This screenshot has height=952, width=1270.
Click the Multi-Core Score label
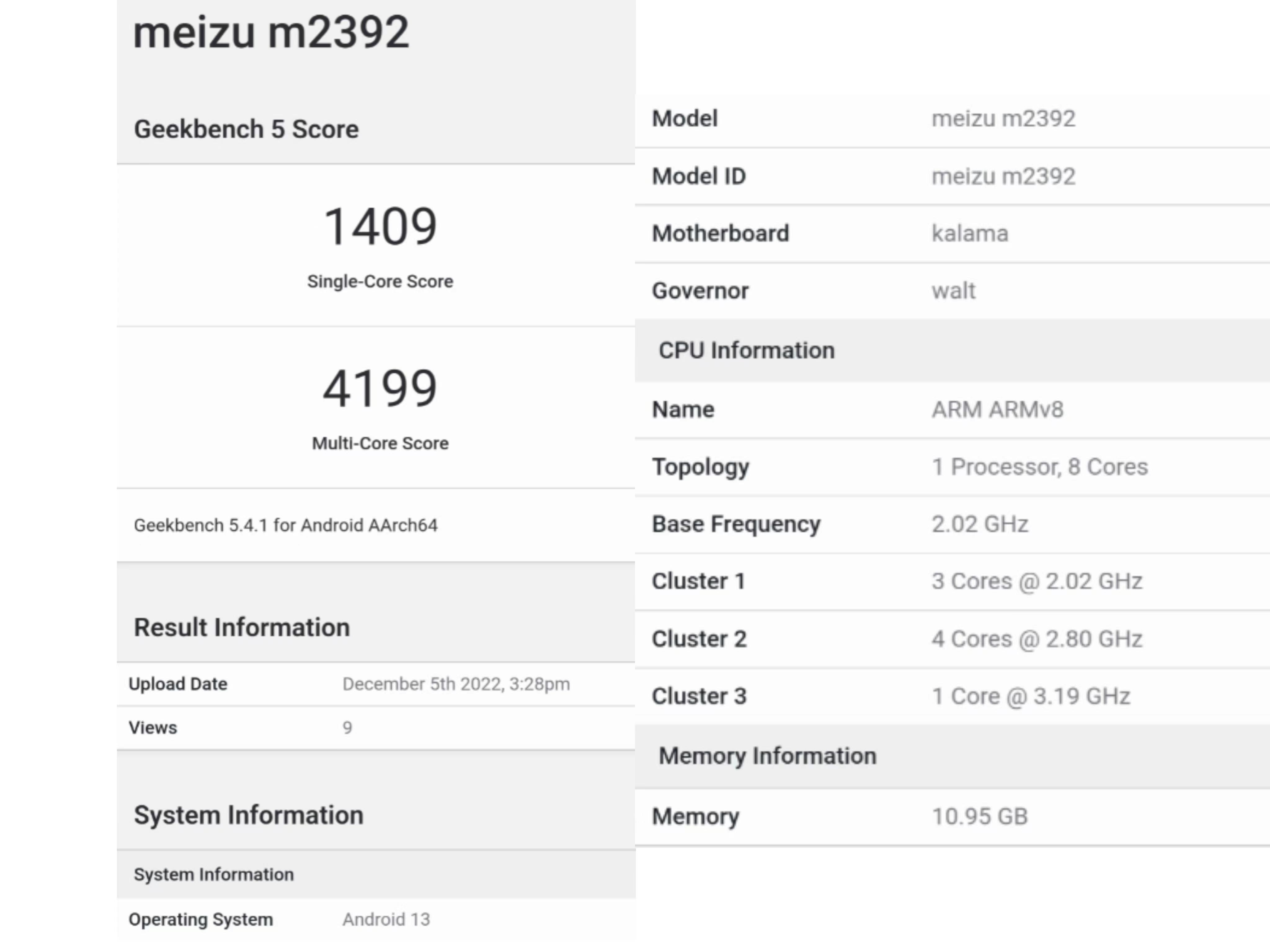point(380,443)
